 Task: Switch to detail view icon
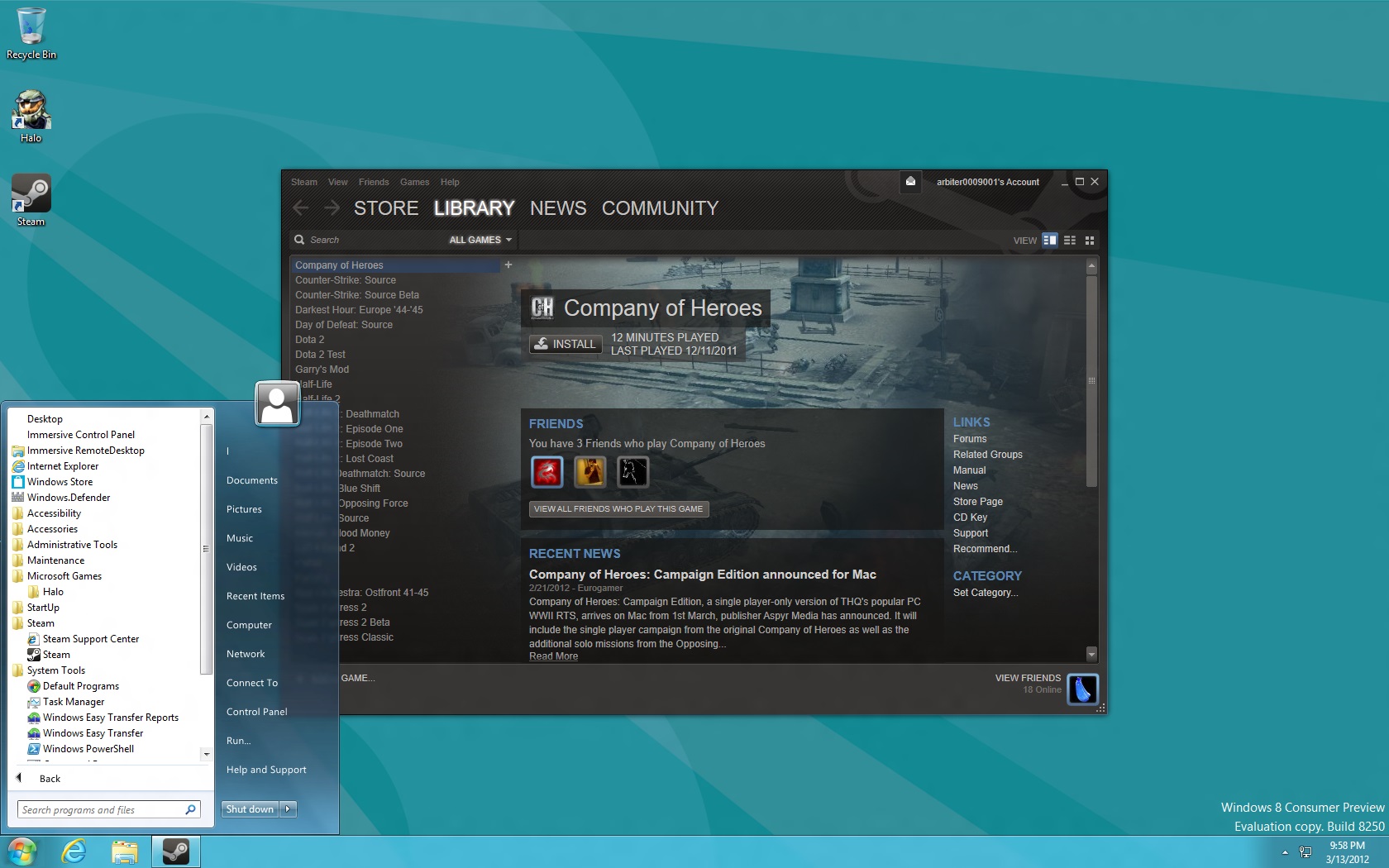pos(1050,240)
